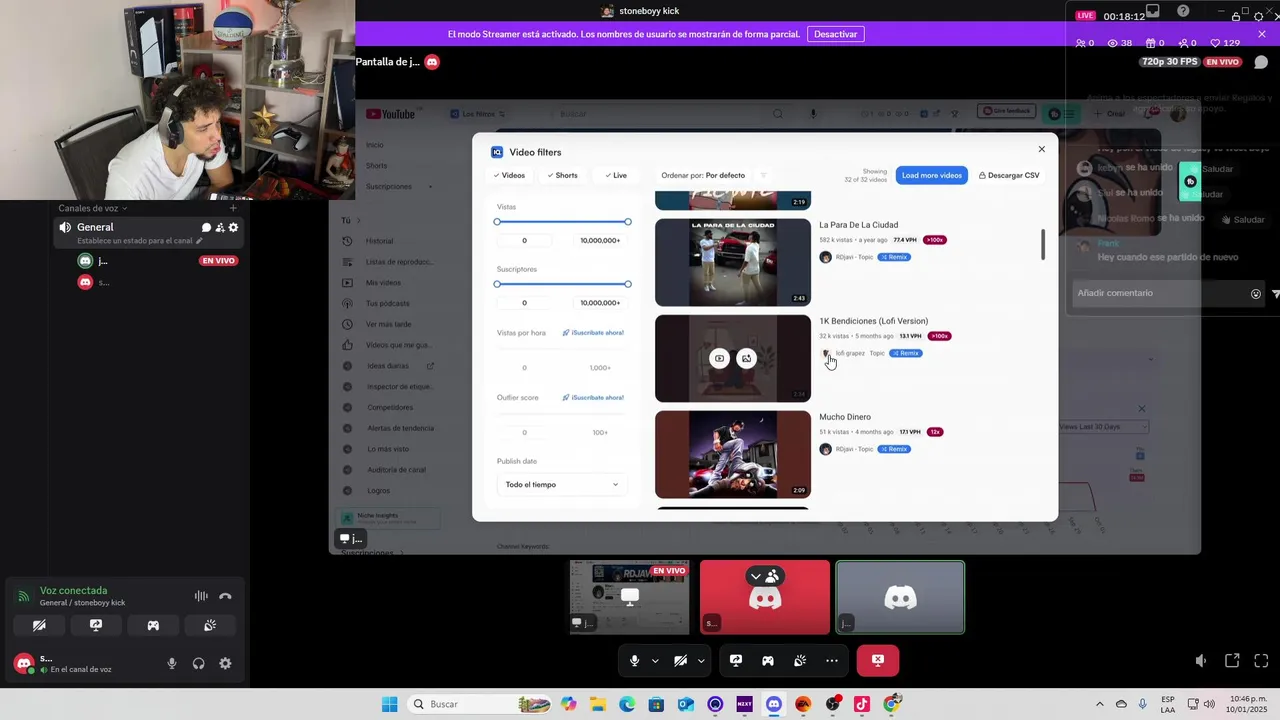Screen dimensions: 1280x720
Task: Open activities controller icon in call bar
Action: pos(768,661)
